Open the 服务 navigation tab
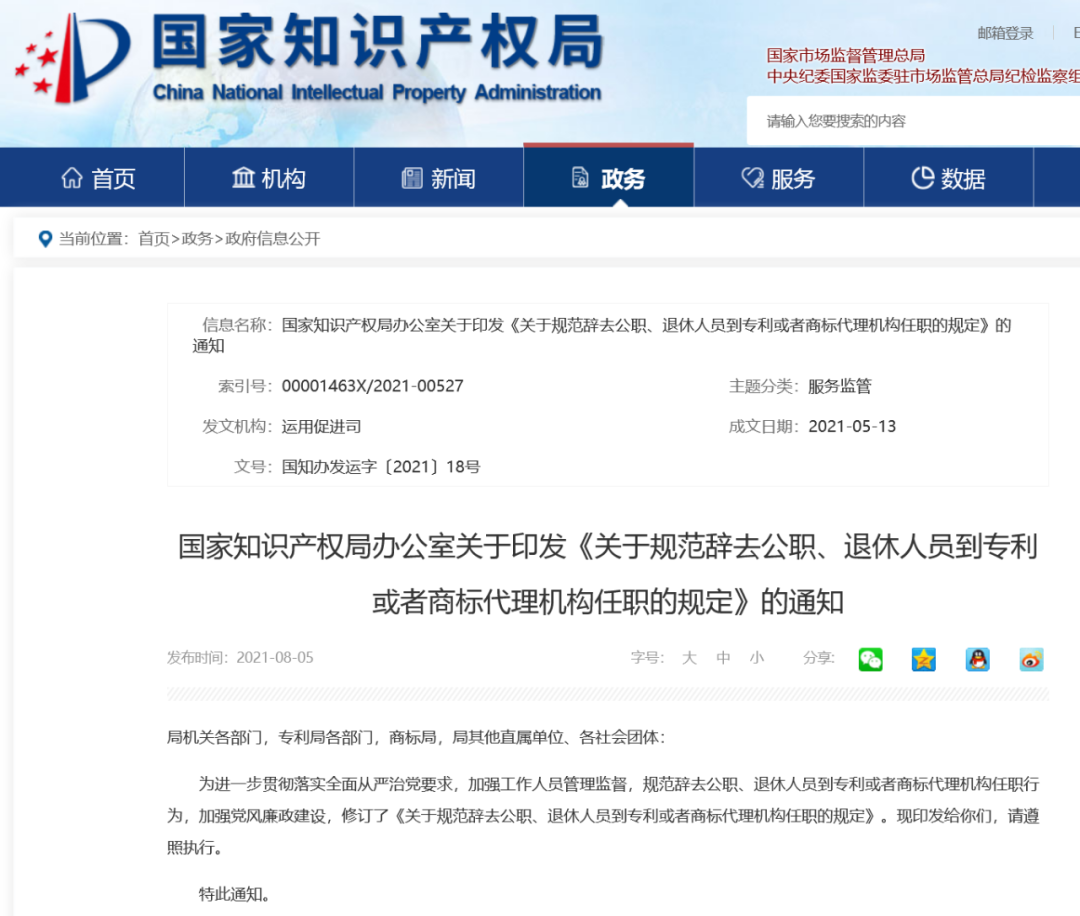This screenshot has height=916, width=1080. coord(779,178)
